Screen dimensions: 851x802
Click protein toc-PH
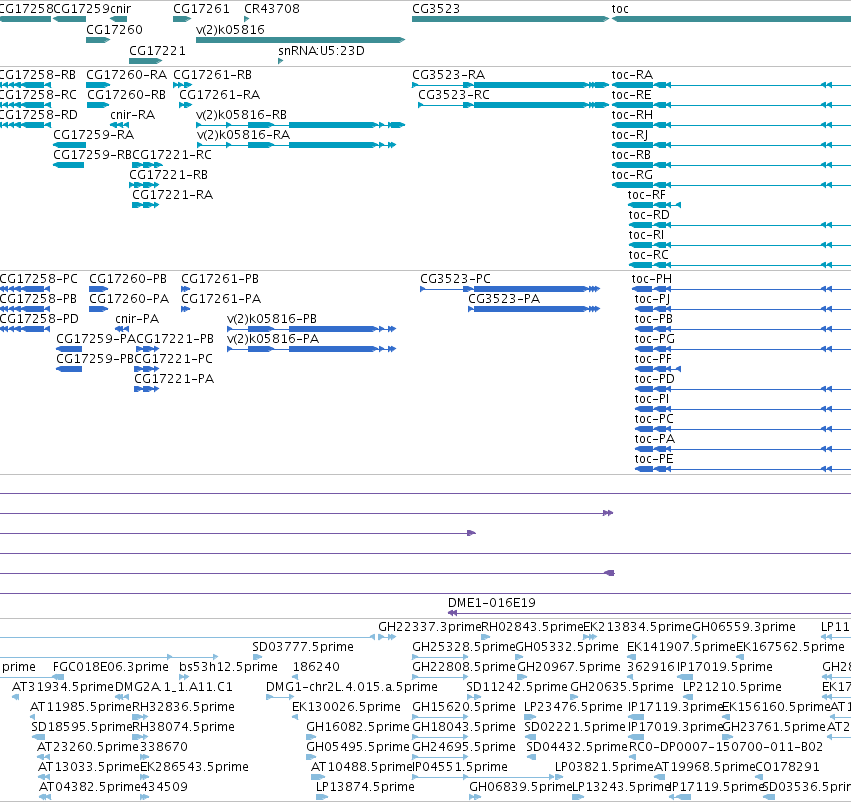click(x=741, y=289)
